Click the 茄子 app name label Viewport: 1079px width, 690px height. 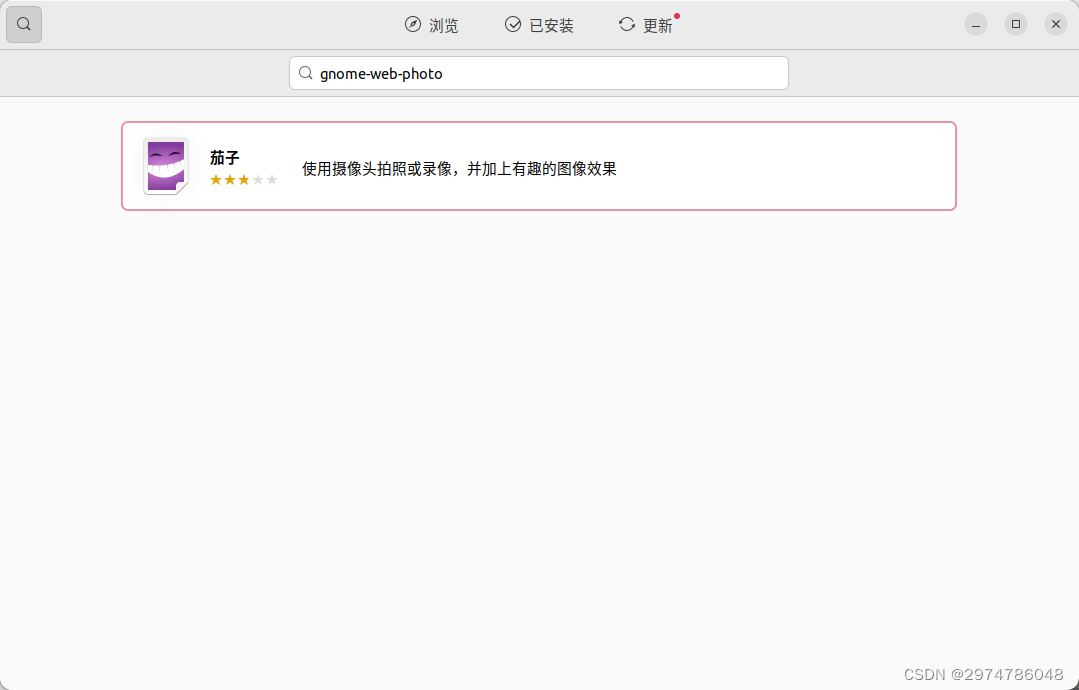[x=222, y=156]
